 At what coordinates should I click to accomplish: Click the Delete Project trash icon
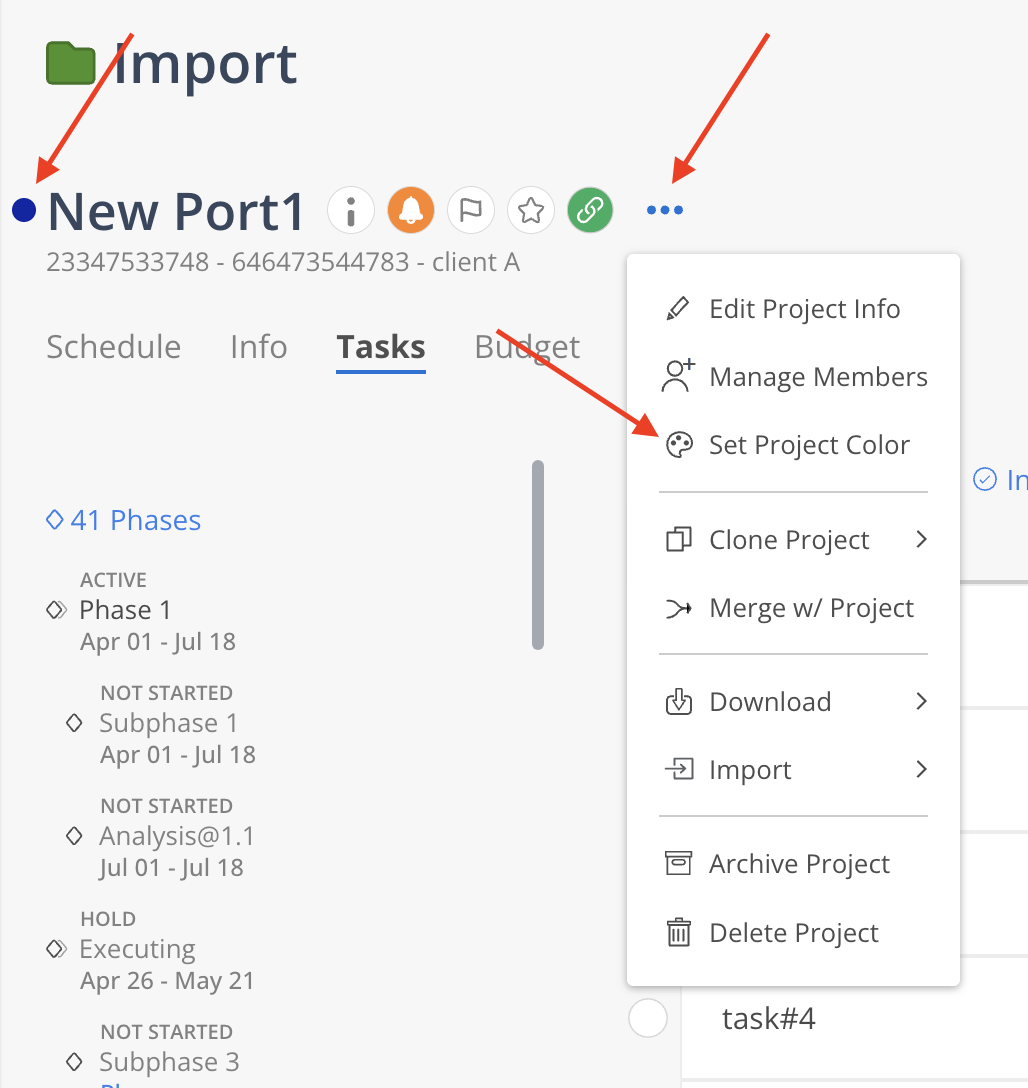679,933
